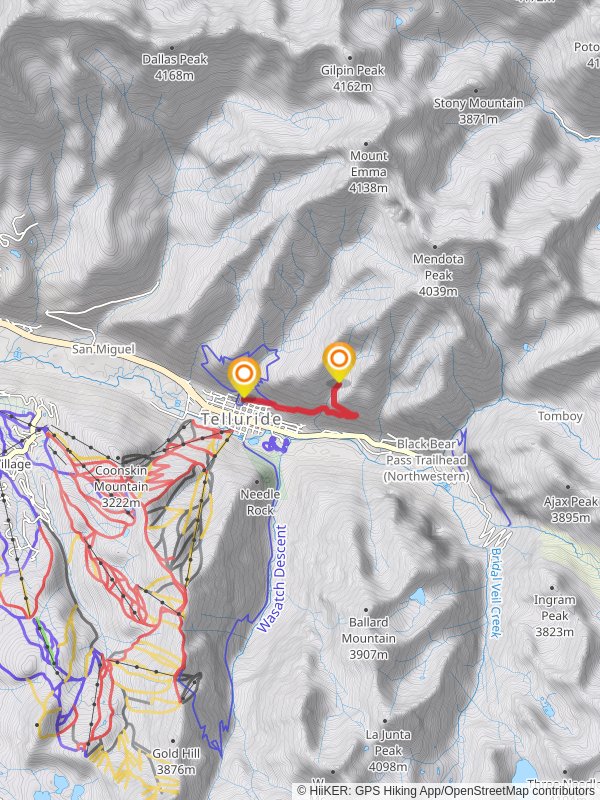Click the Needle Rock marker dot

coord(258,481)
